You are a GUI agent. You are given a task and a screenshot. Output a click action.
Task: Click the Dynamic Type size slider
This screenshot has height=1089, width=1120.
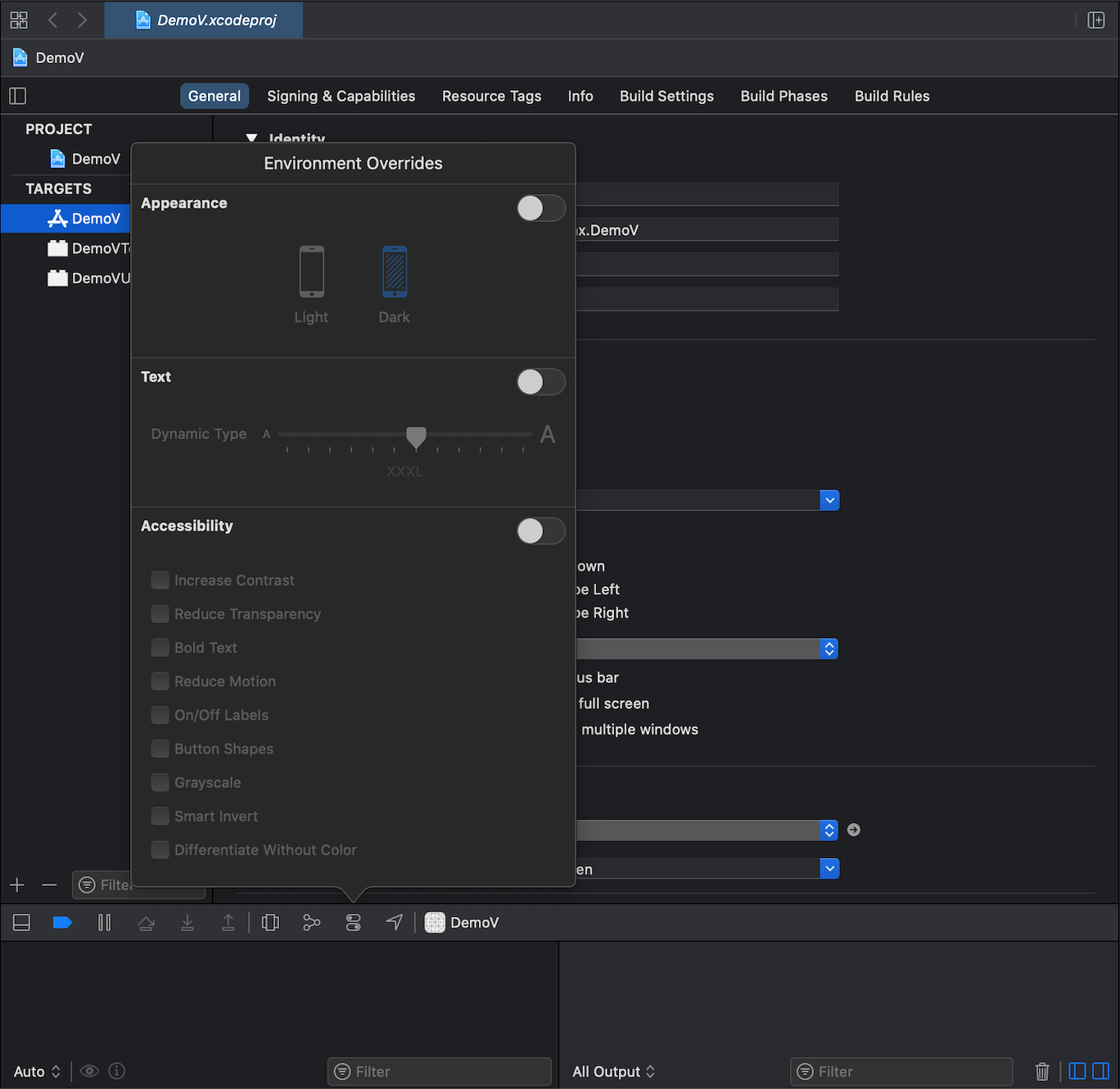coord(416,436)
